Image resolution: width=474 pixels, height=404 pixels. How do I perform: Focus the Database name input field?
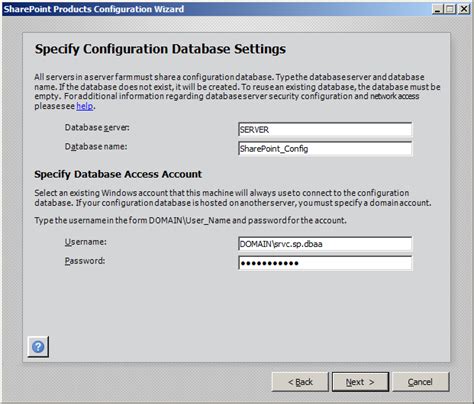(325, 149)
